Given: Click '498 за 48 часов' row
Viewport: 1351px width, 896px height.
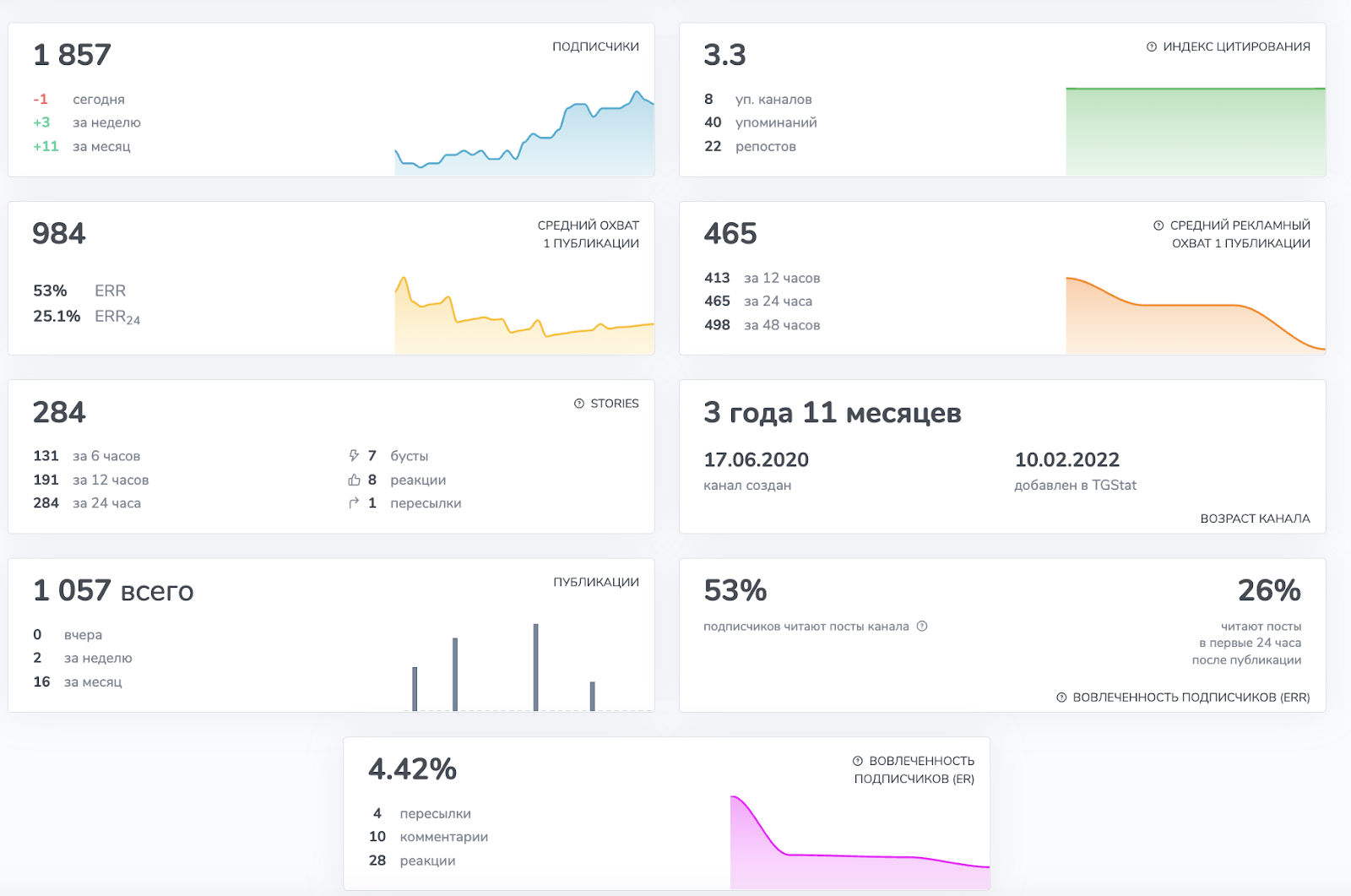Looking at the screenshot, I should click(x=762, y=325).
